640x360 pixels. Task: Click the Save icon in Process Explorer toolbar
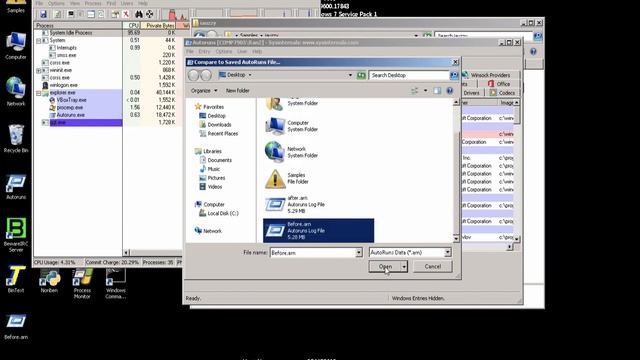point(43,14)
